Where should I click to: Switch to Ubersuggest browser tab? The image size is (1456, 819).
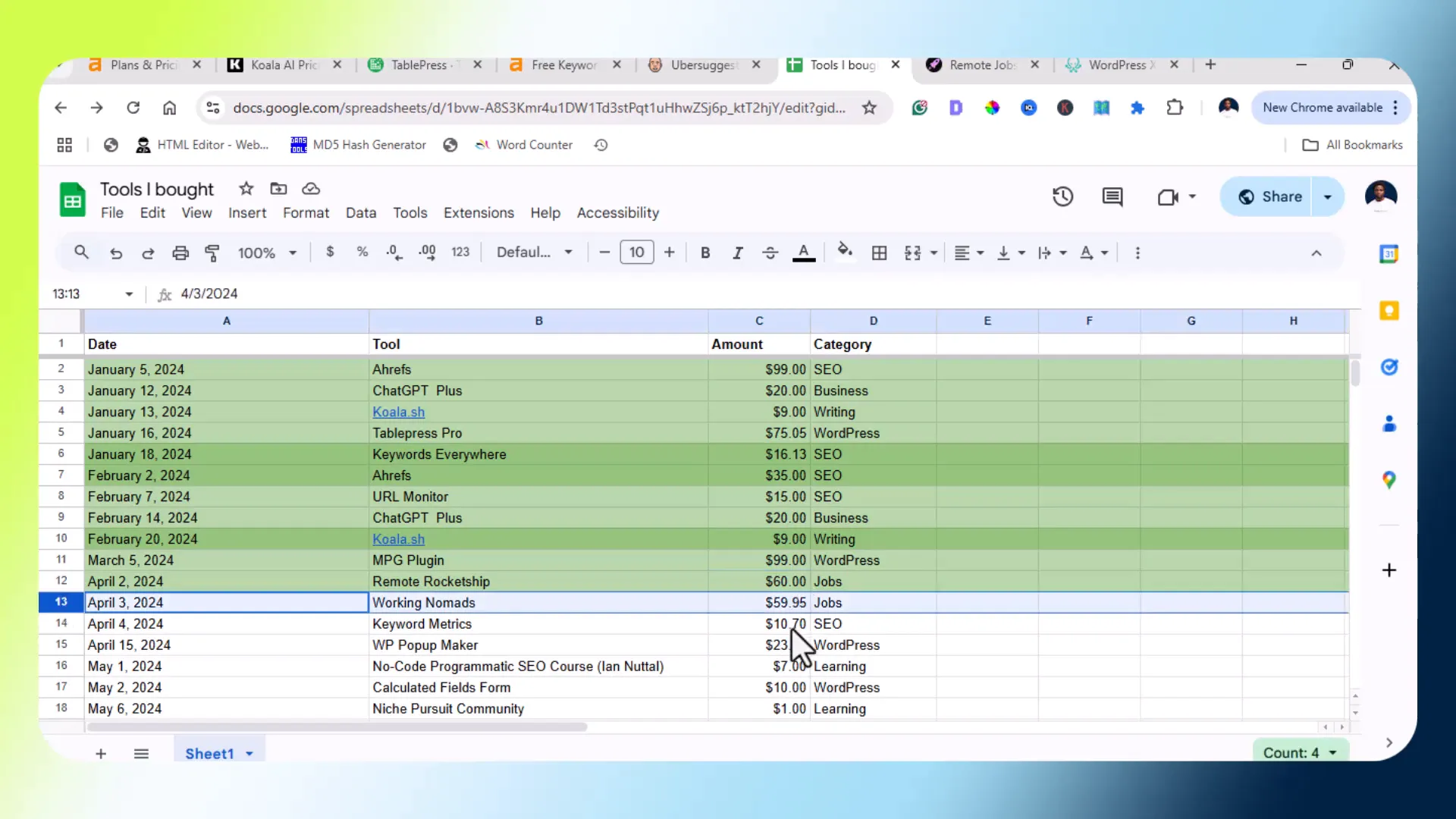pos(702,65)
